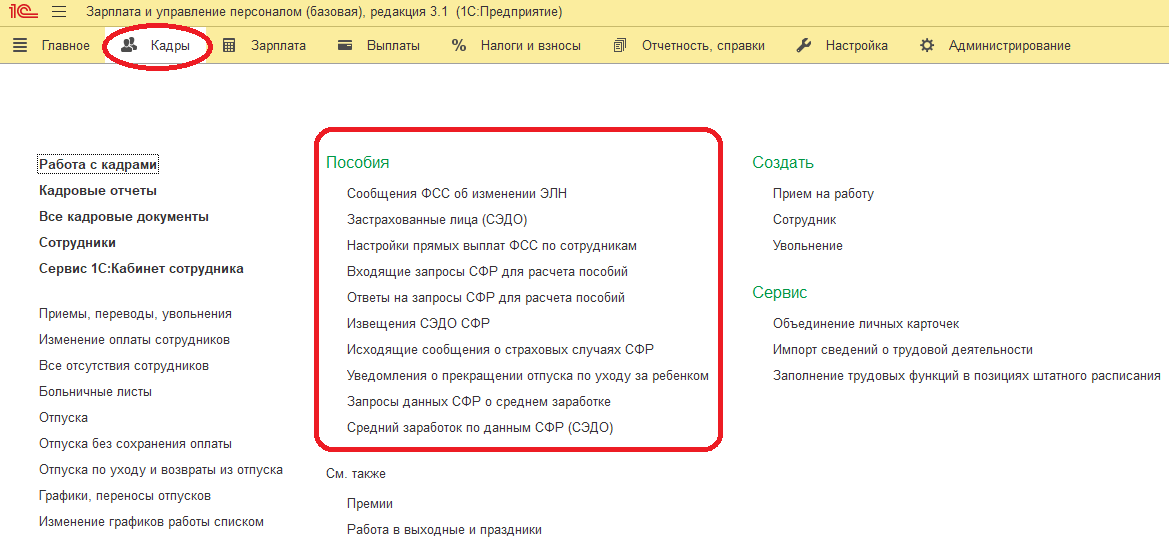The height and width of the screenshot is (539, 1169).
Task: Open Отпуска без сохранения оплаты
Action: [x=135, y=444]
